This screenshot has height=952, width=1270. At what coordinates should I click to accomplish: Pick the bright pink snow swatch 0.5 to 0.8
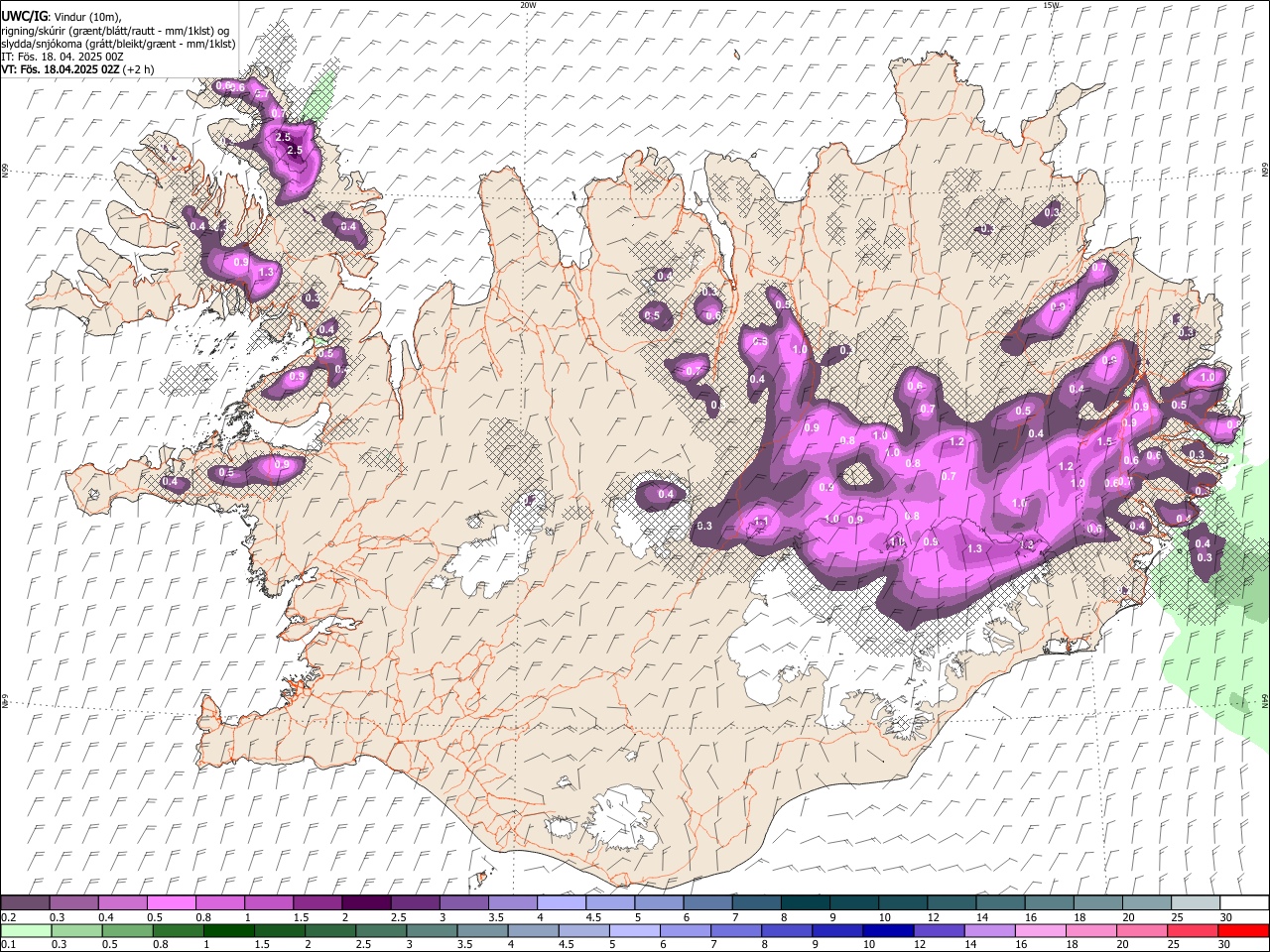click(171, 903)
